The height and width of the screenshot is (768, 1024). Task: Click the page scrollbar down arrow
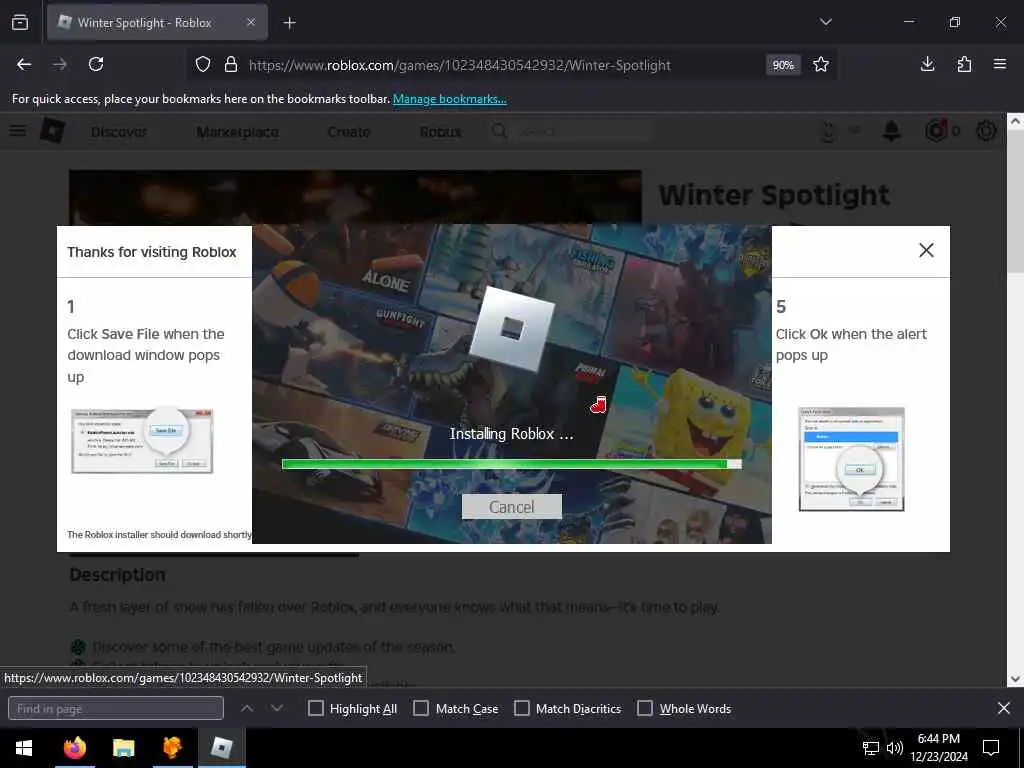click(1015, 679)
